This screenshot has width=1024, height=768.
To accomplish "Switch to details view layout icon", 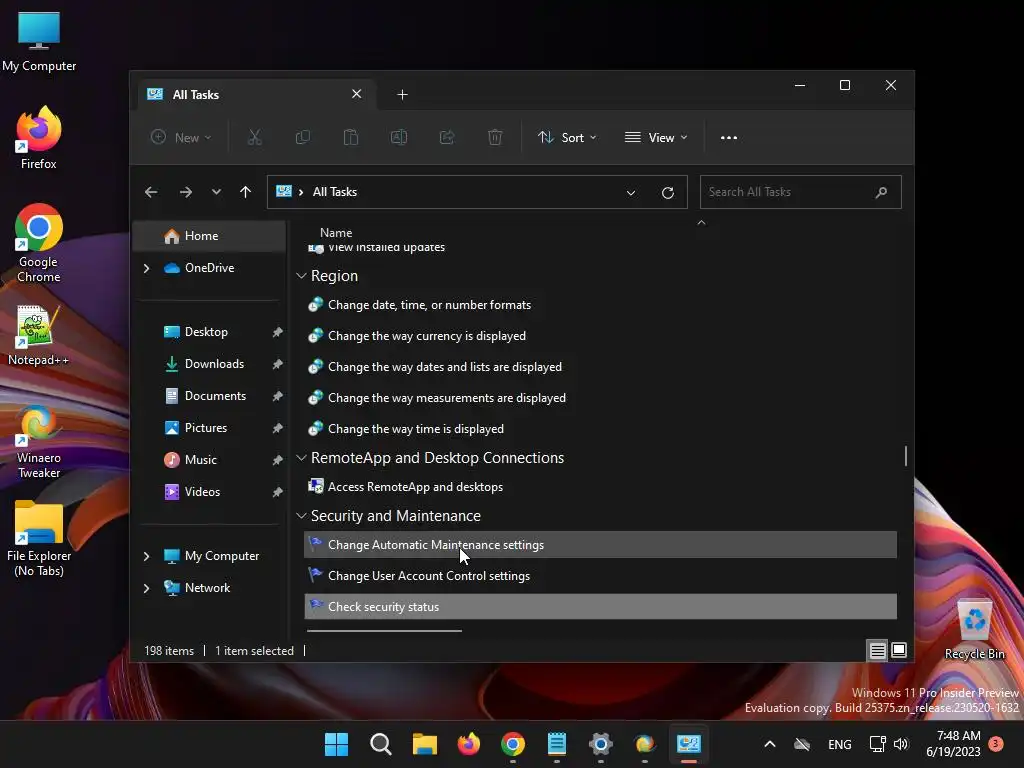I will pos(877,650).
